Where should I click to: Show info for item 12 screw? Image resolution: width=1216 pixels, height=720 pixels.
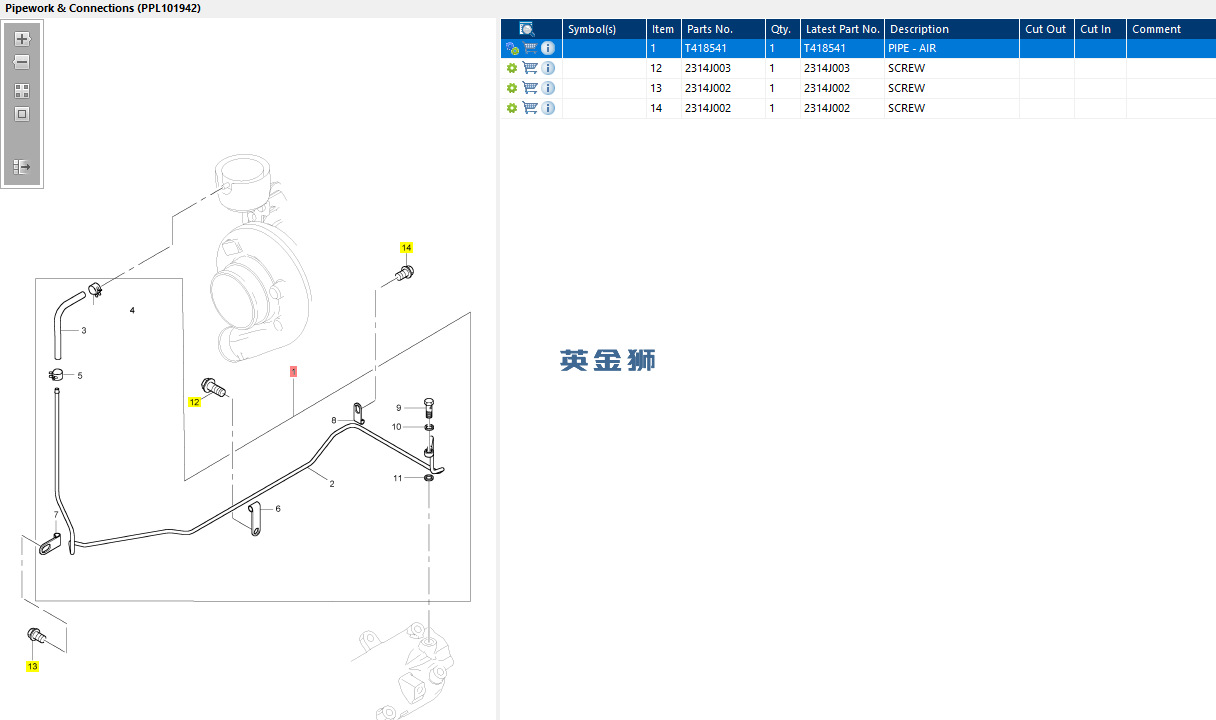click(548, 68)
